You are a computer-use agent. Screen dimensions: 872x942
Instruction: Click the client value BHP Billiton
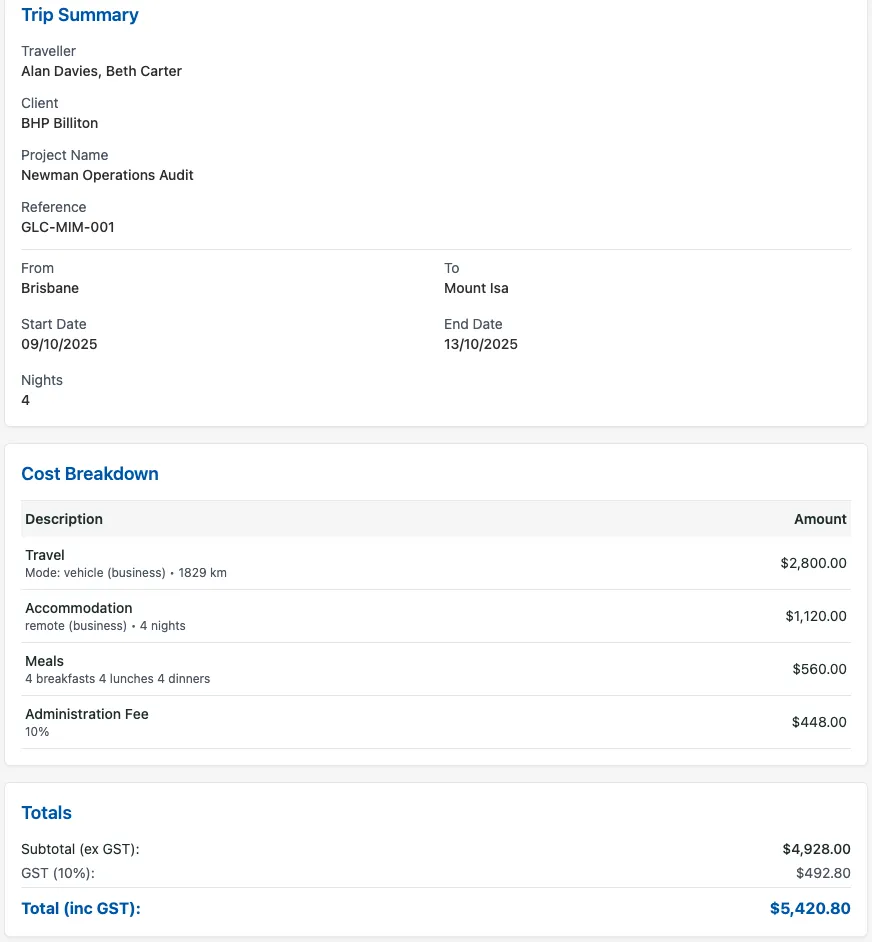coord(59,123)
